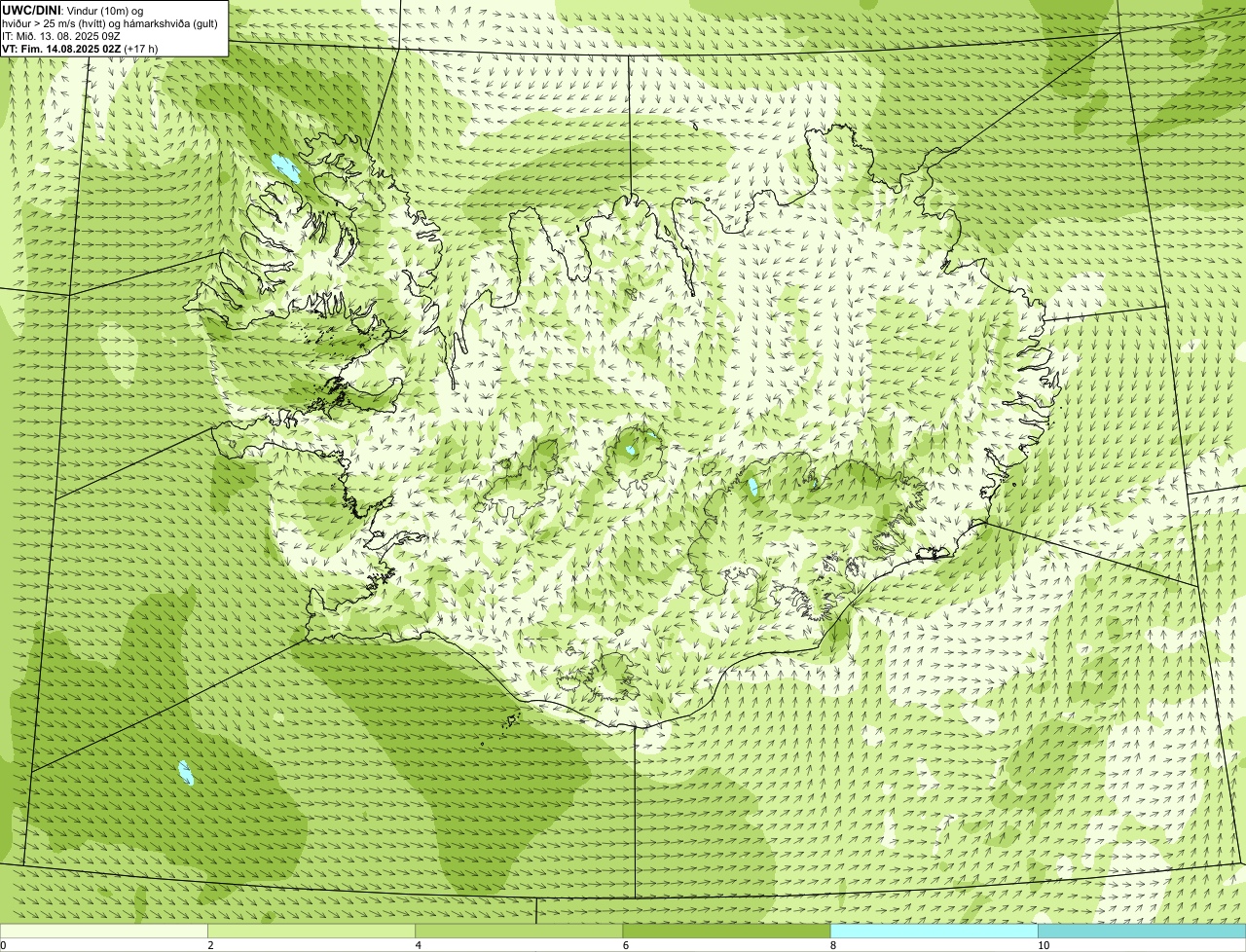The height and width of the screenshot is (952, 1246).
Task: Click the "8" scale label
Action: [833, 945]
